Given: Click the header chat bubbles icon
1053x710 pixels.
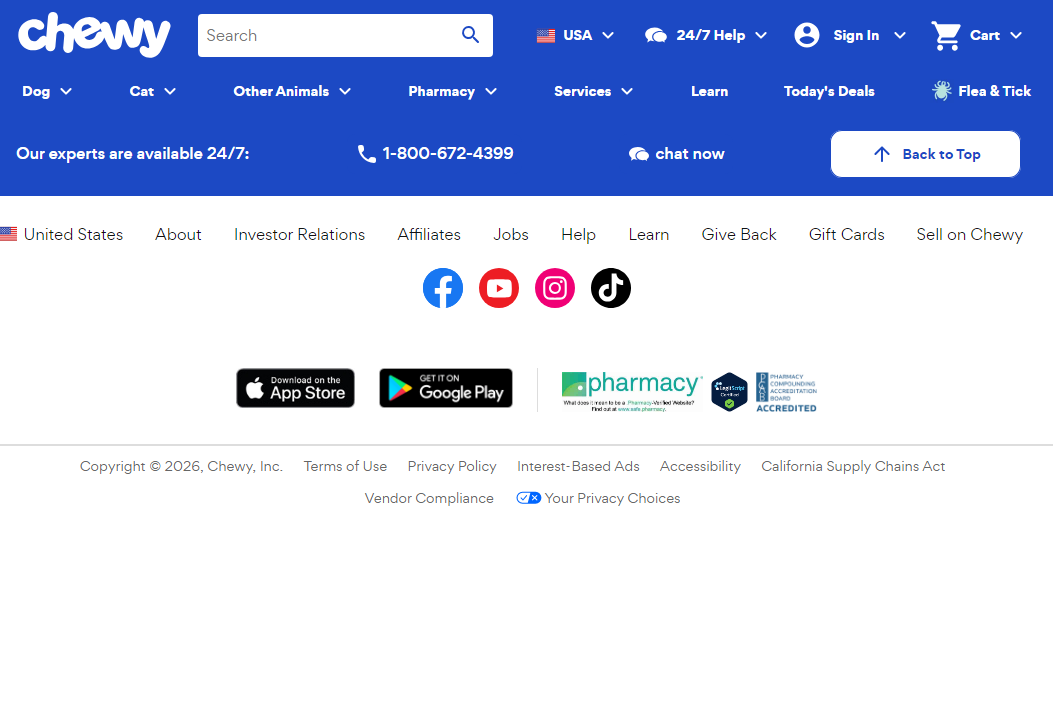Looking at the screenshot, I should (x=655, y=36).
